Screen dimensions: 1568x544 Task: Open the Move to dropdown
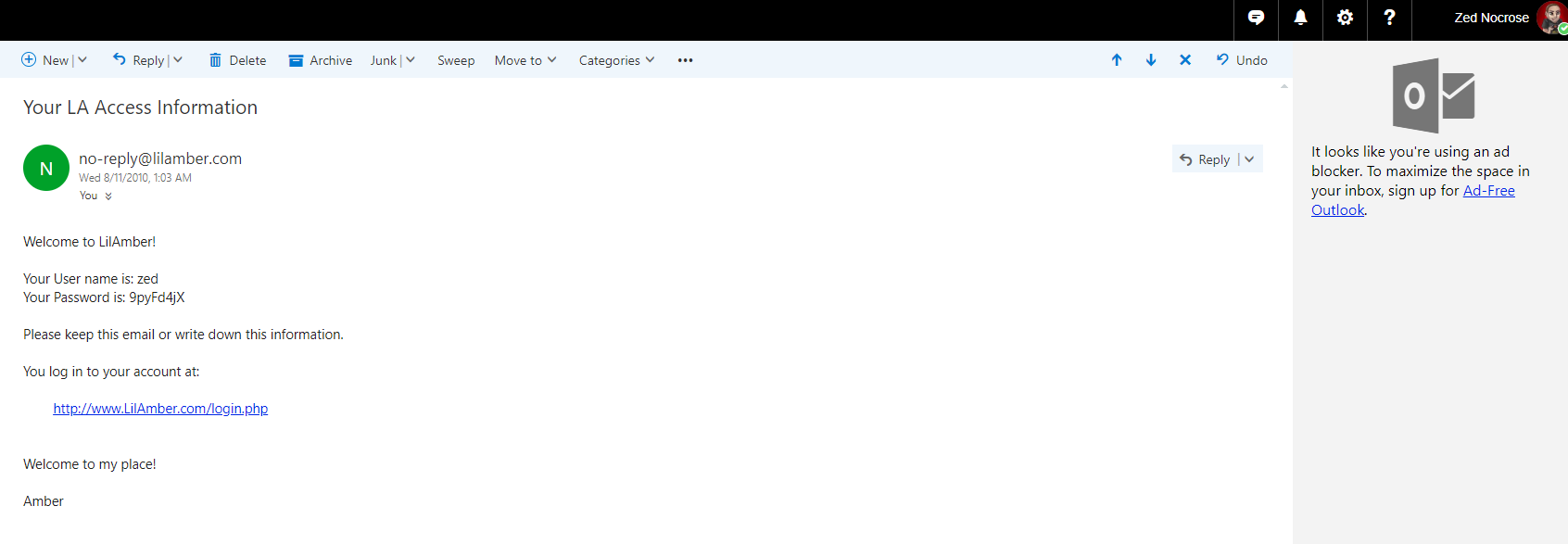coord(525,60)
